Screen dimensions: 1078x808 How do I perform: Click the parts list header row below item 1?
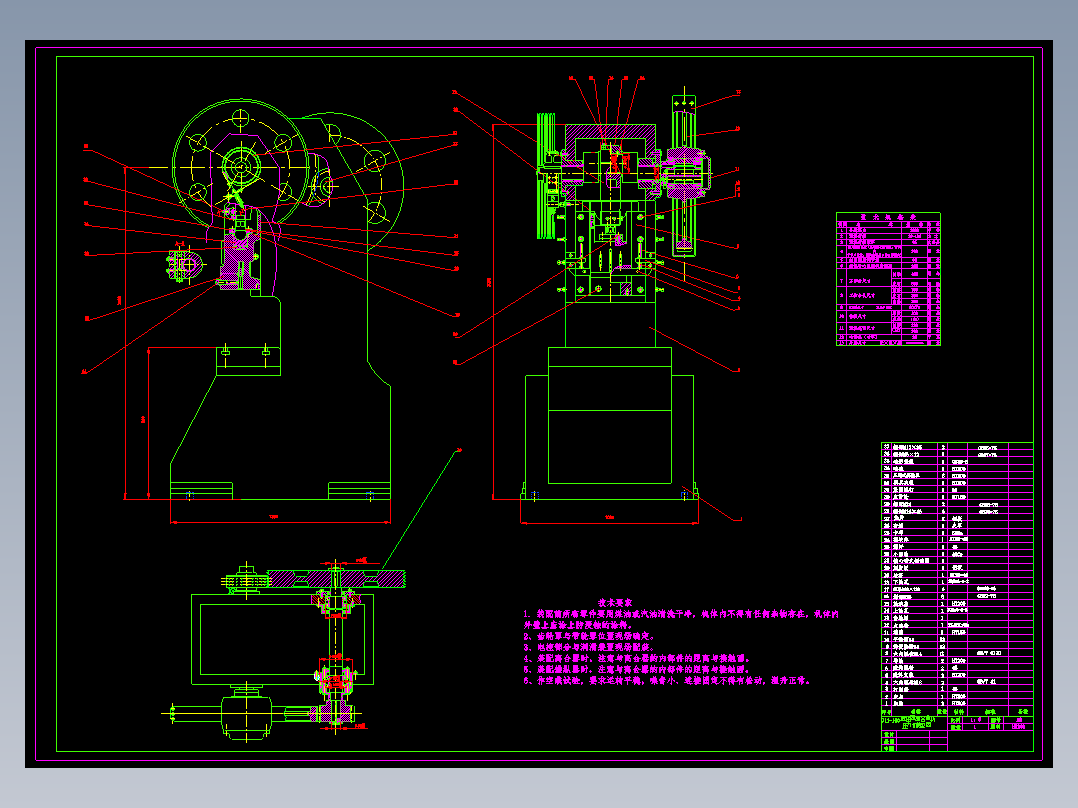tap(957, 712)
